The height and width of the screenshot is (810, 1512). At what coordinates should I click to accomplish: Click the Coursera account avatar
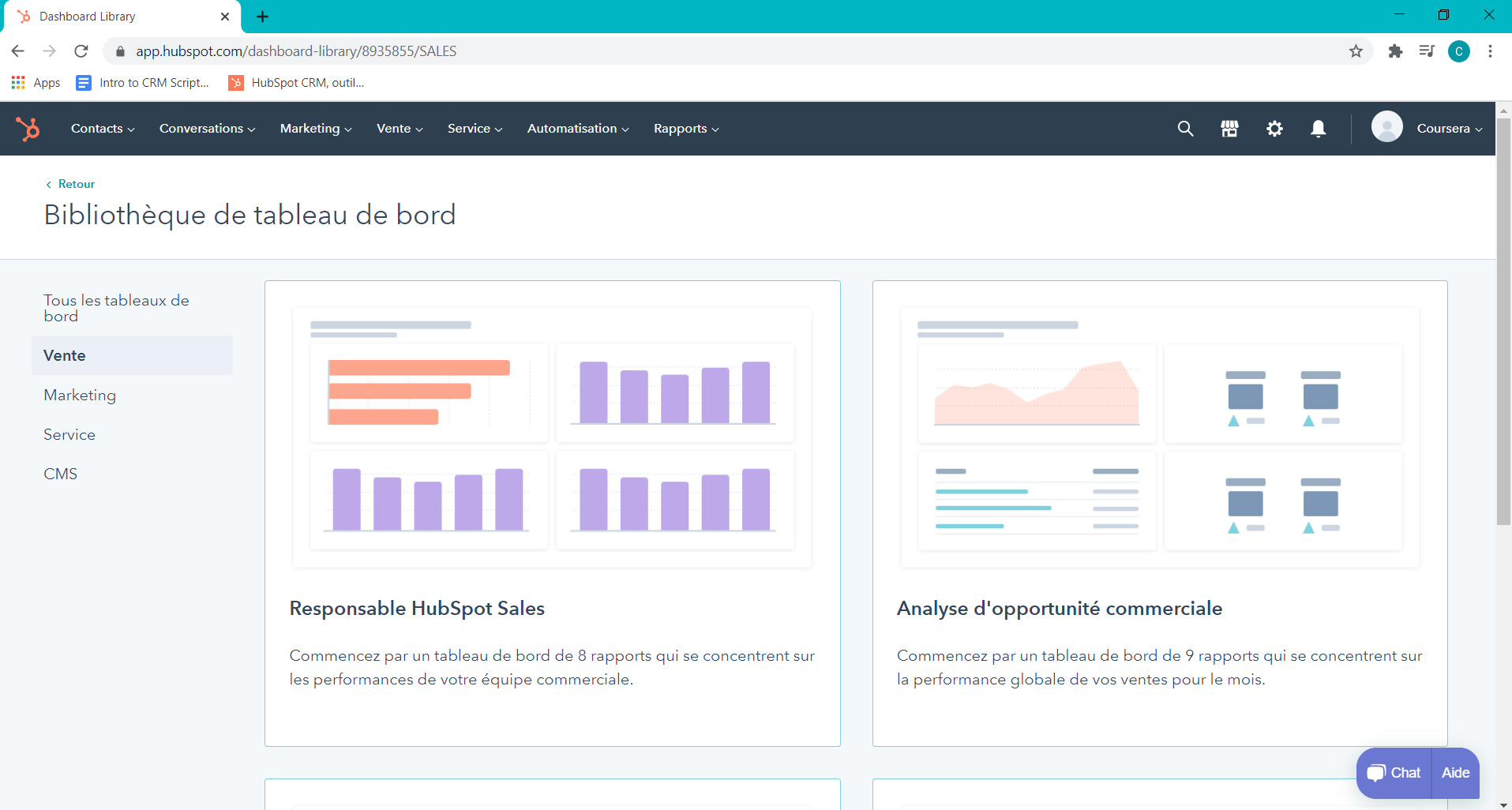[1386, 127]
